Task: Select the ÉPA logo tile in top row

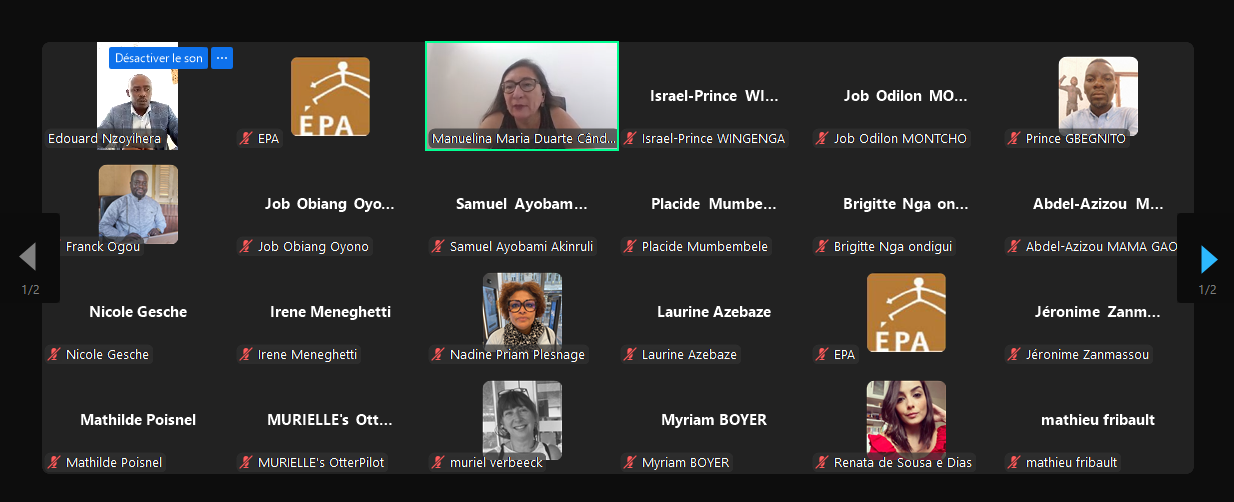Action: click(330, 96)
